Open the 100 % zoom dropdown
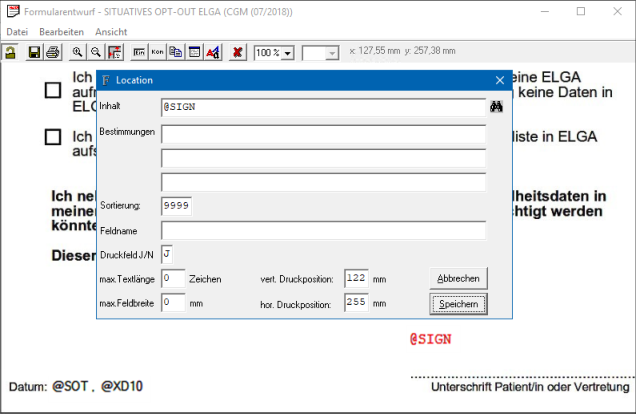 coord(288,53)
